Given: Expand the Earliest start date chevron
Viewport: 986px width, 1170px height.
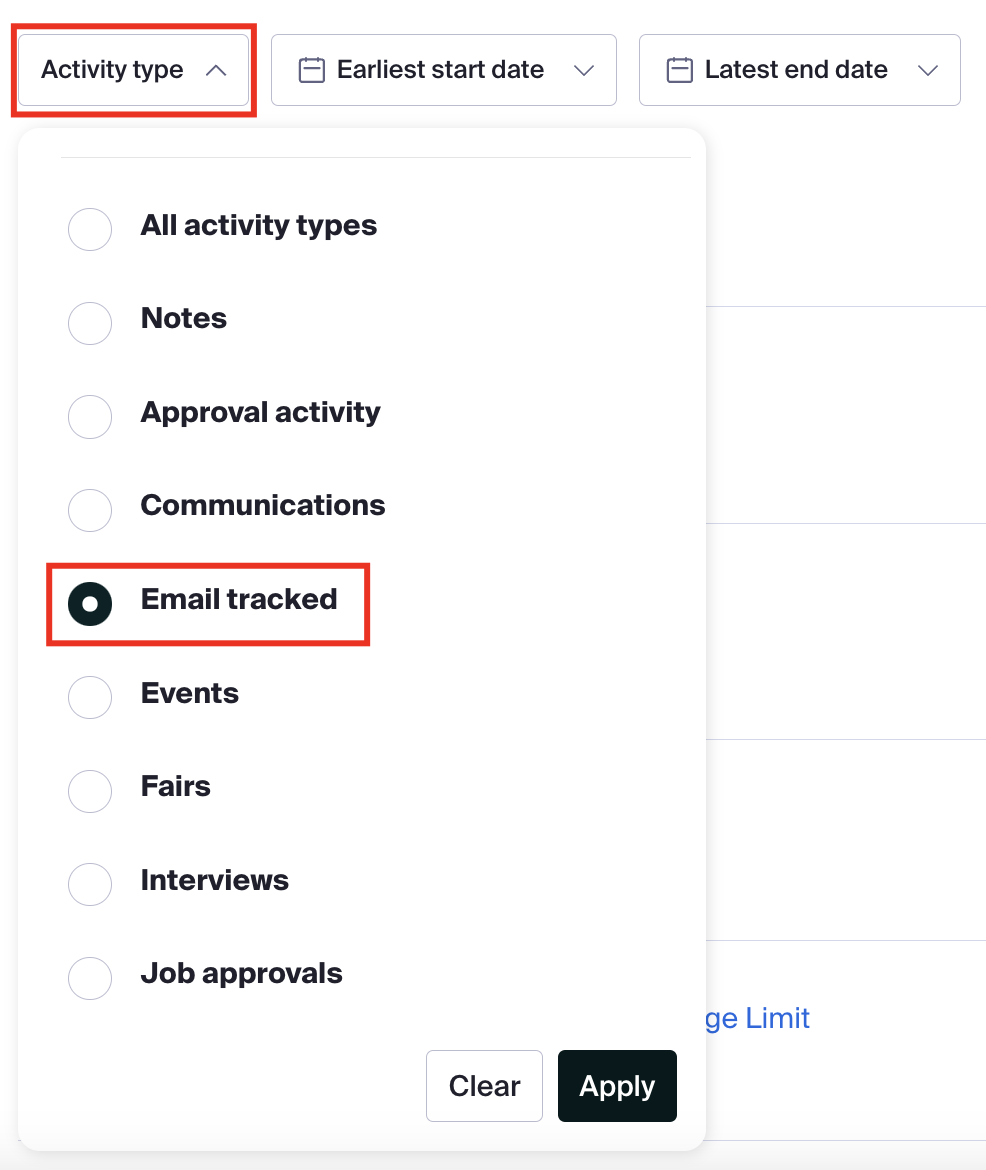Looking at the screenshot, I should pos(584,71).
